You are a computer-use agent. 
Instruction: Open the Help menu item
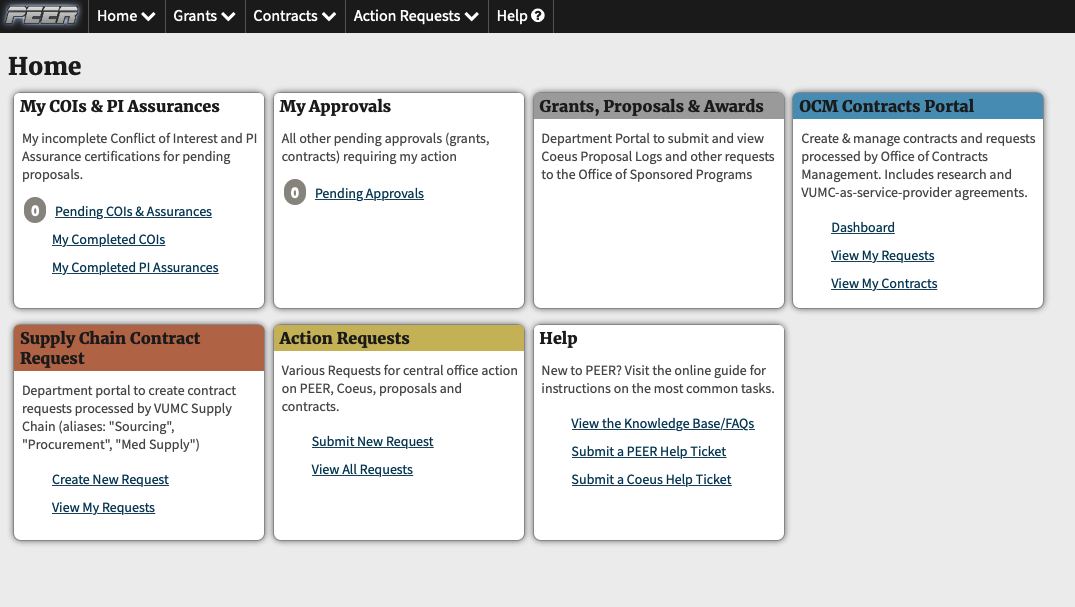point(520,16)
